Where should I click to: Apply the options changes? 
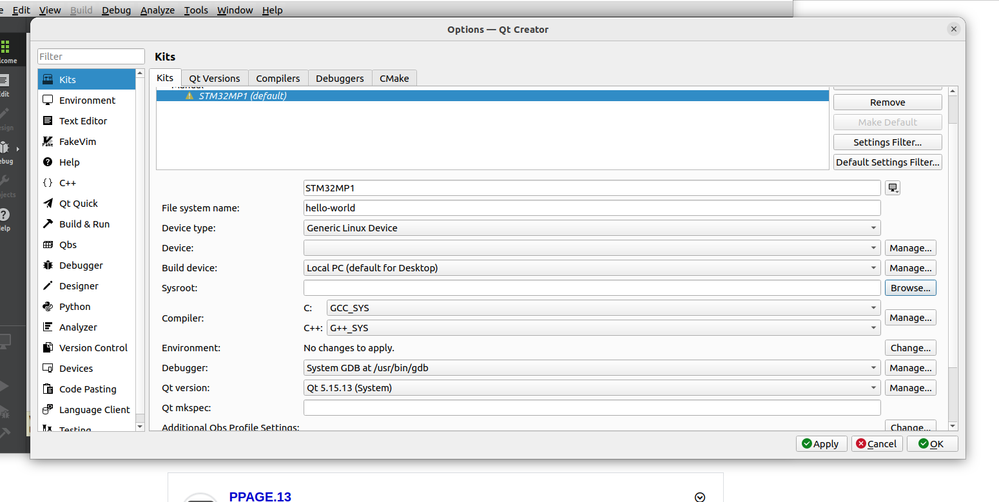(821, 444)
